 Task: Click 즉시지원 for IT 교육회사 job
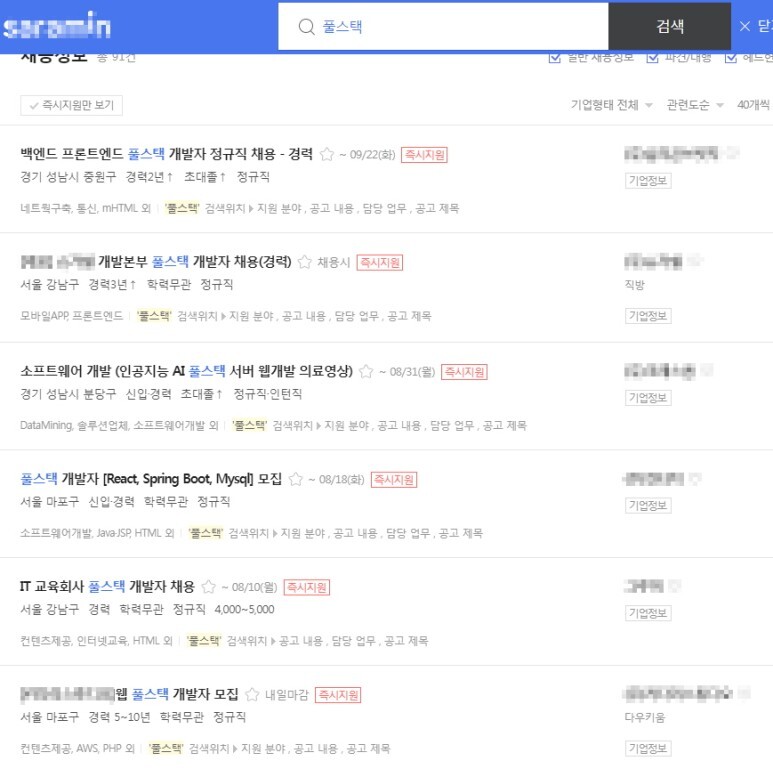click(307, 587)
